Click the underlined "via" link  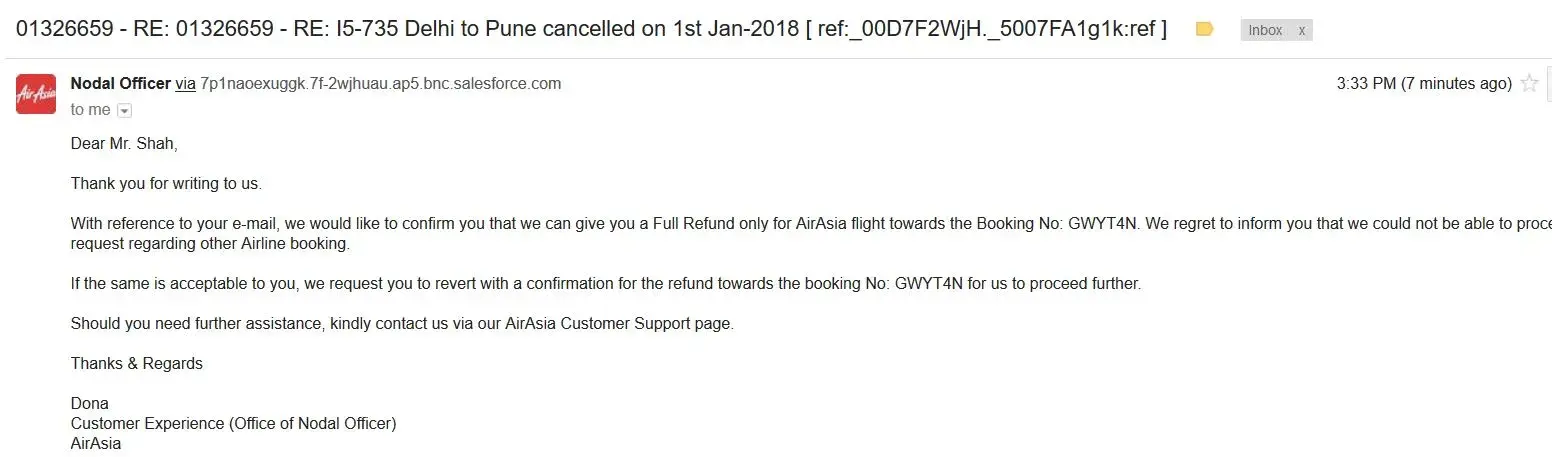pos(186,84)
